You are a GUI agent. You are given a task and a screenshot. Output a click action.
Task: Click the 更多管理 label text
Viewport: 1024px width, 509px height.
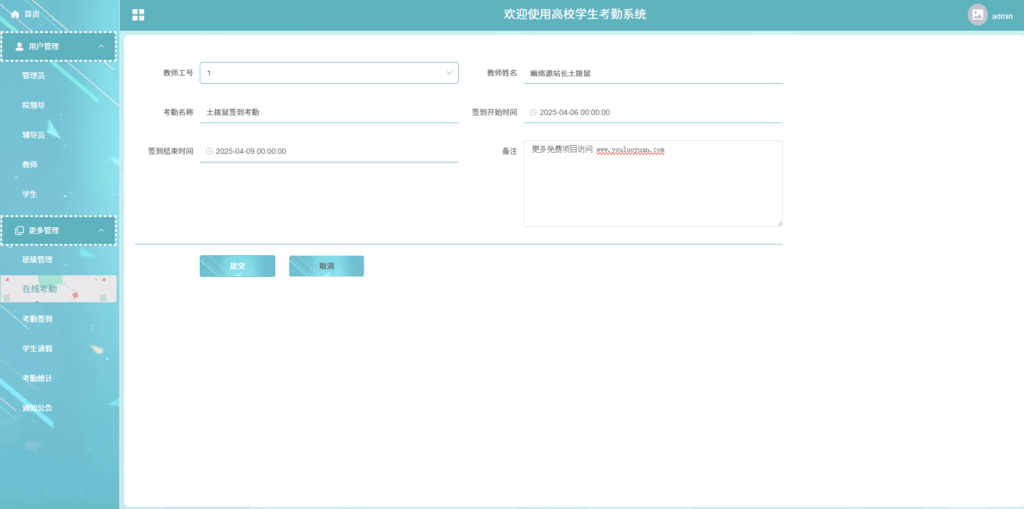pyautogui.click(x=44, y=231)
